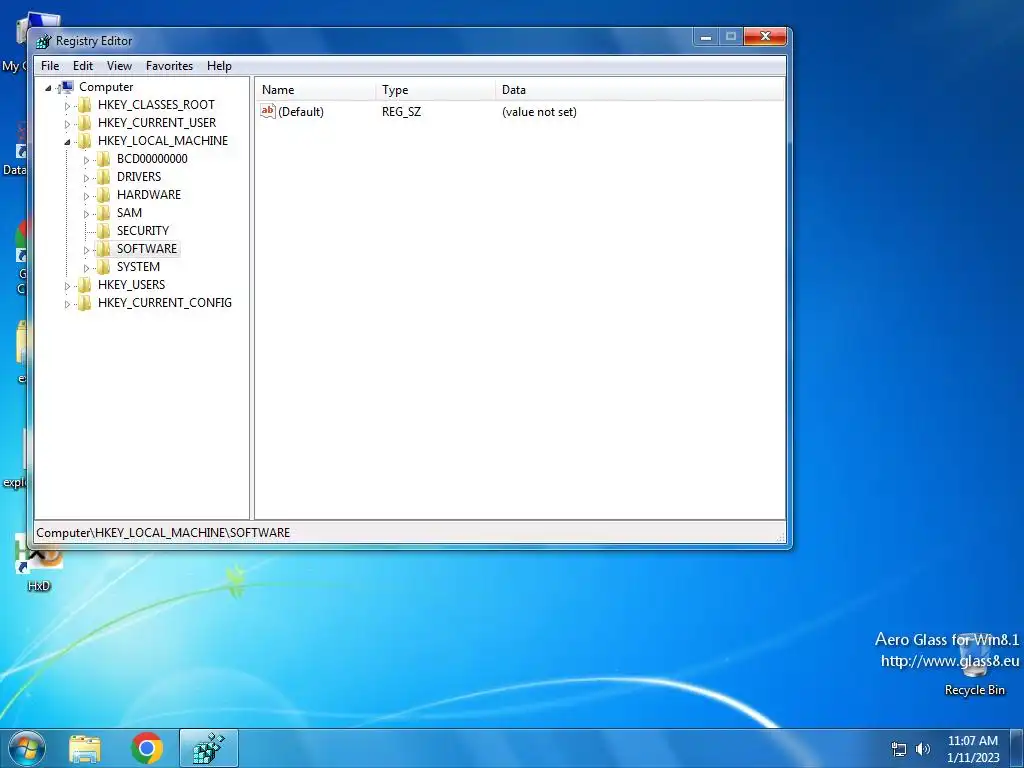The width and height of the screenshot is (1024, 768).
Task: Expand HKEY_USERS with its arrow
Action: pos(67,285)
